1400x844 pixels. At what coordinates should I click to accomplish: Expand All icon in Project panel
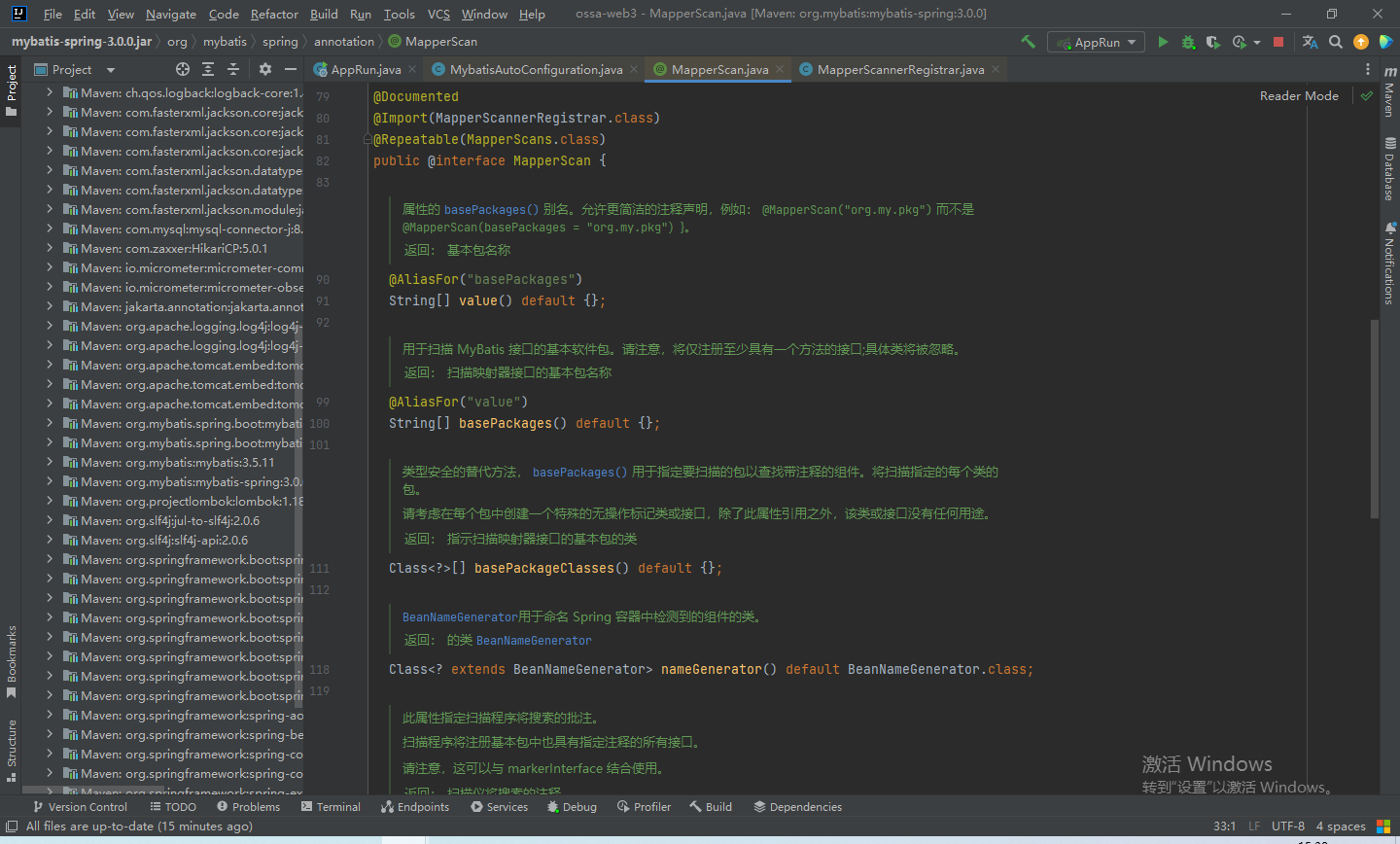point(208,69)
